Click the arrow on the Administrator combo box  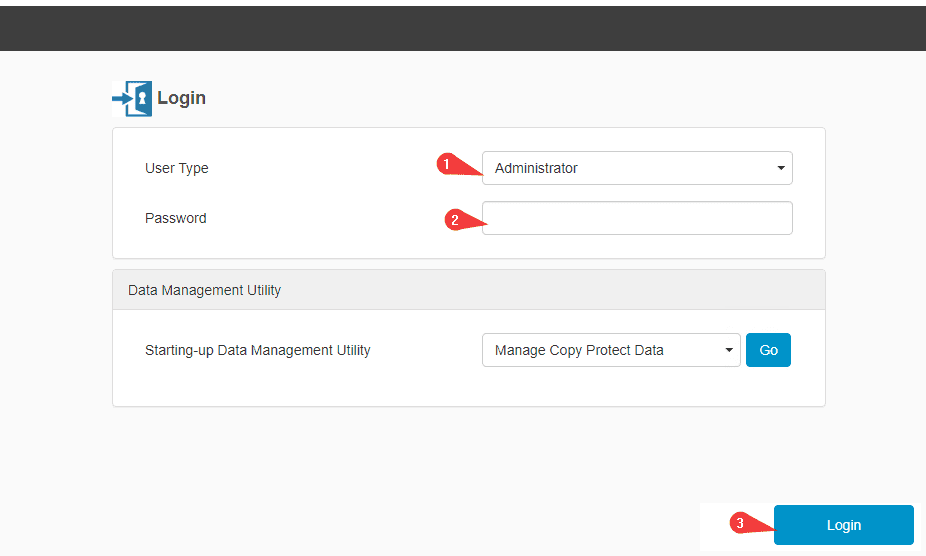coord(781,168)
